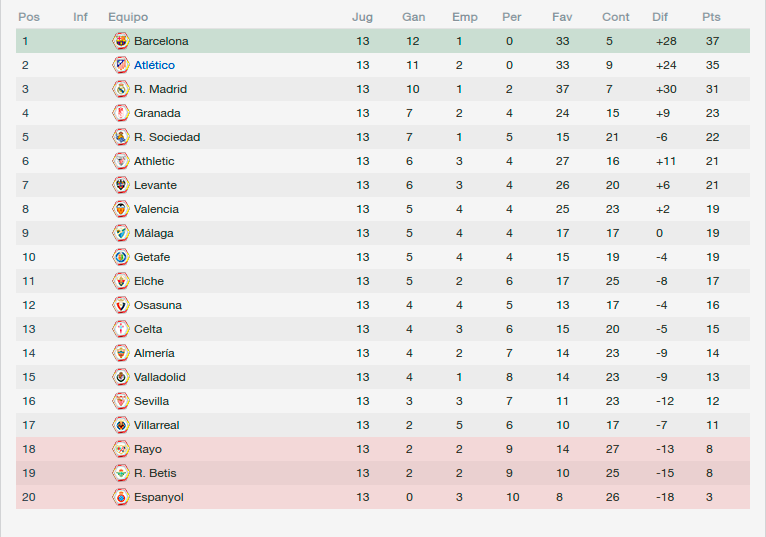The image size is (766, 537).
Task: Click the R. Madrid crest icon
Action: click(121, 89)
